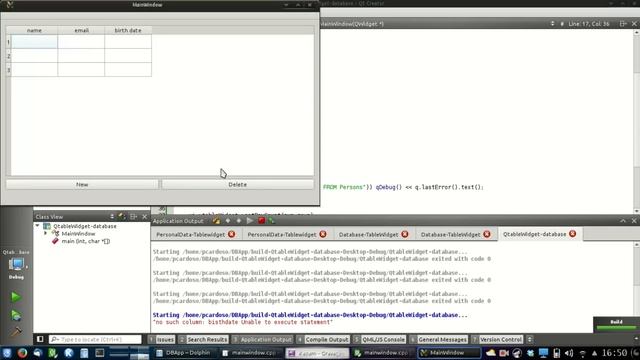Attach the debugger to the running application
Screen dimensions: 640x360
click(x=271, y=221)
